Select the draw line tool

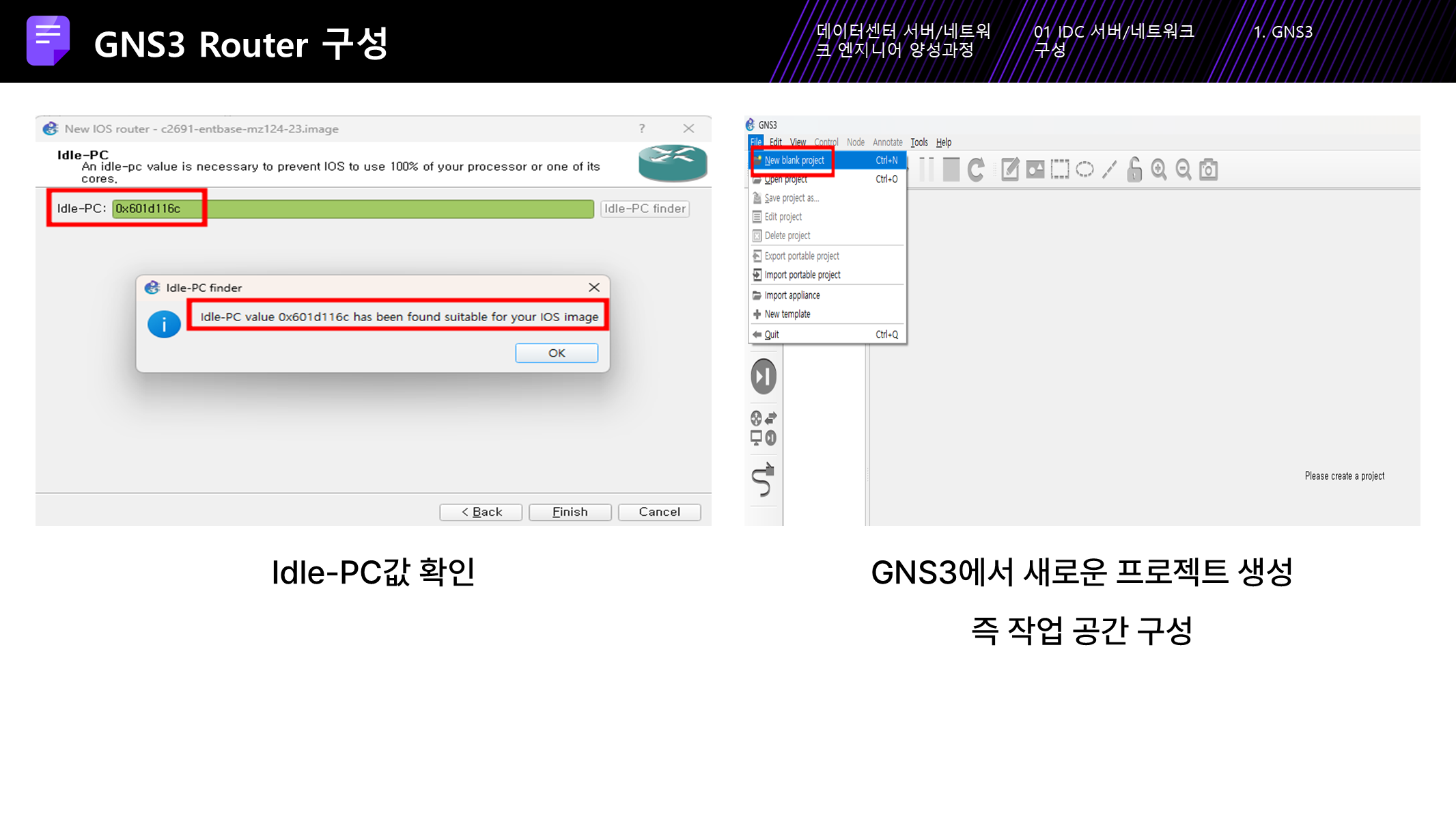click(x=1110, y=169)
